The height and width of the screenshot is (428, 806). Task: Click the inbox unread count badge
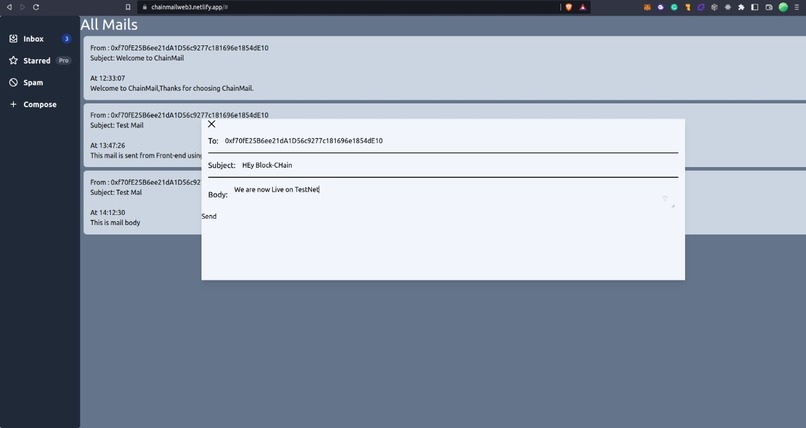point(66,39)
